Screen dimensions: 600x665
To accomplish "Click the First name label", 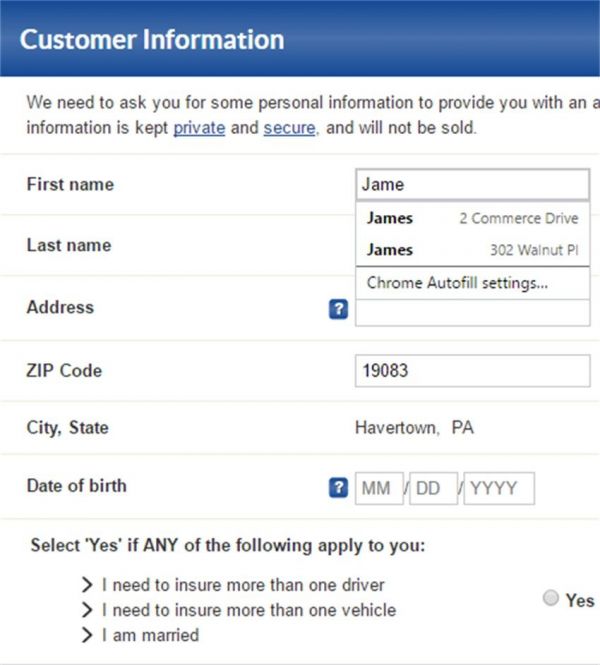I will pyautogui.click(x=70, y=184).
